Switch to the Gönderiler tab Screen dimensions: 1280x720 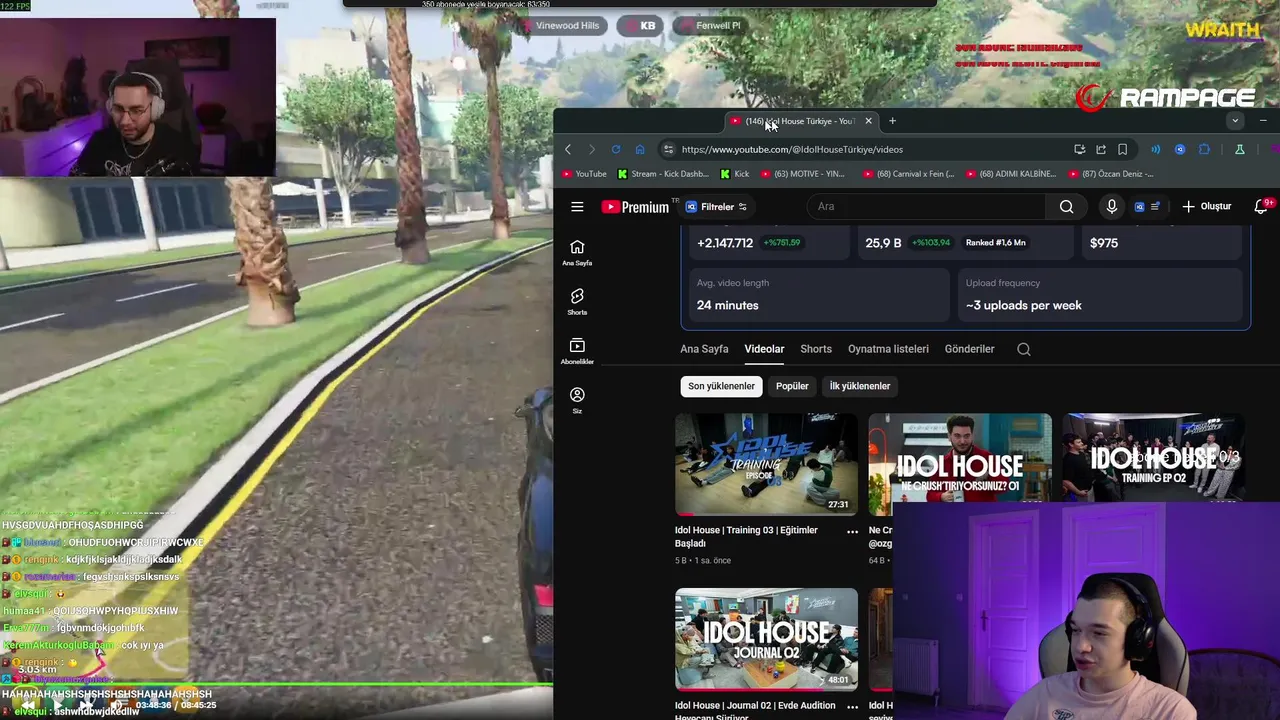(969, 349)
